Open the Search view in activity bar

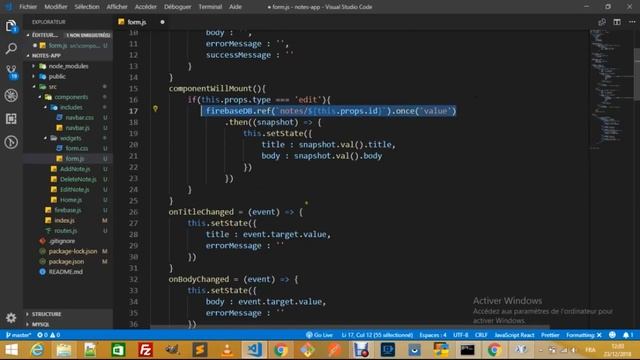pyautogui.click(x=11, y=49)
